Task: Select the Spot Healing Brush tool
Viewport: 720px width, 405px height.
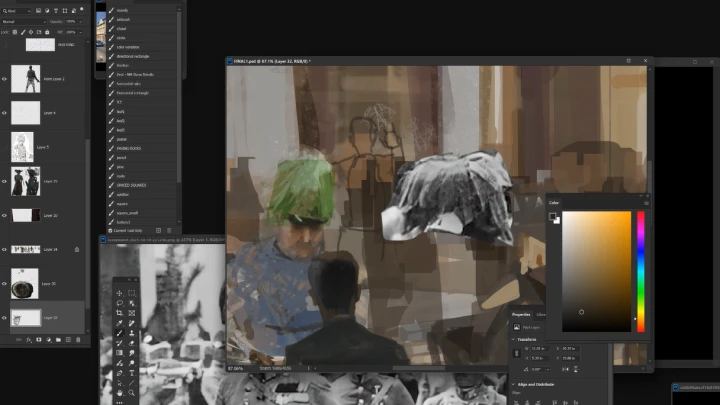Action: [132, 323]
